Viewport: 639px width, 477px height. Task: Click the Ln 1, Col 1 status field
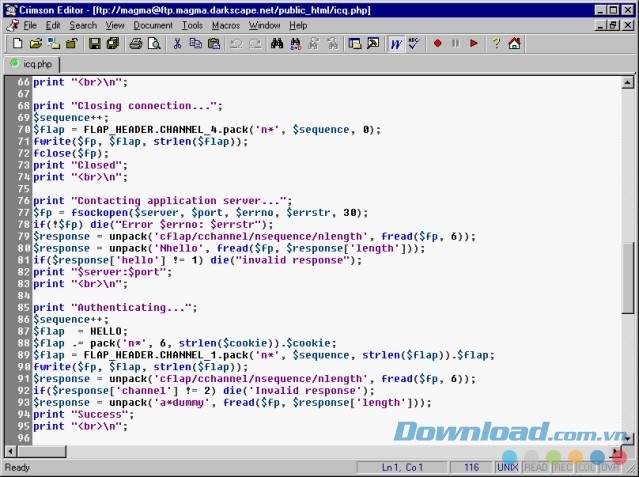tap(402, 467)
